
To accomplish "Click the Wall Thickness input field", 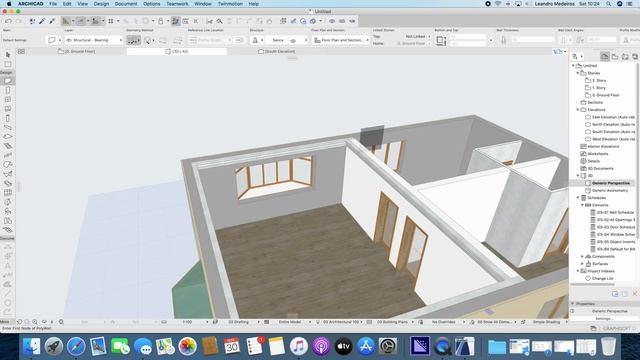I will [x=533, y=40].
